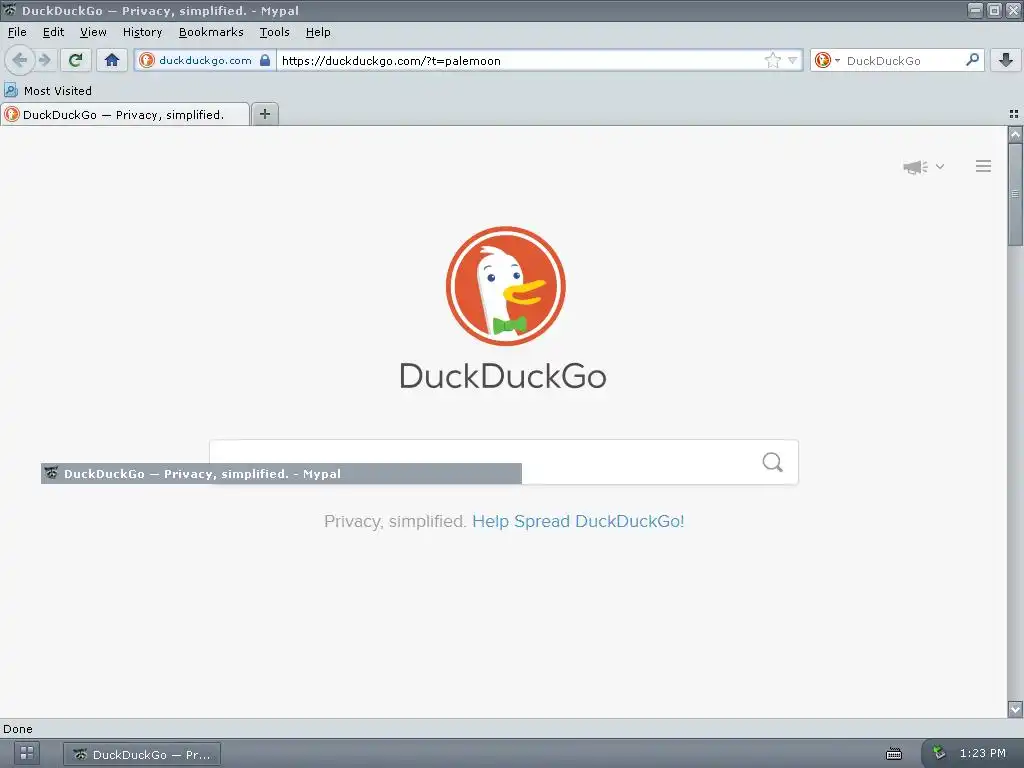Screen dimensions: 1024x768
Task: Open the Tools menu
Action: pos(274,32)
